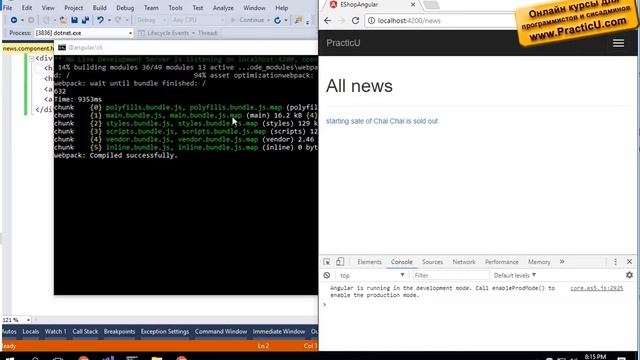Open the Build menu
The width and height of the screenshot is (640, 360).
pos(99,8)
